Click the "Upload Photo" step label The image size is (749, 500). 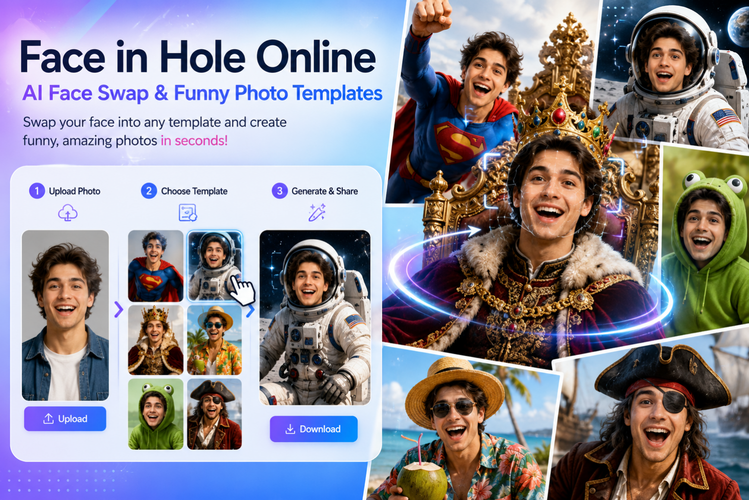point(75,191)
